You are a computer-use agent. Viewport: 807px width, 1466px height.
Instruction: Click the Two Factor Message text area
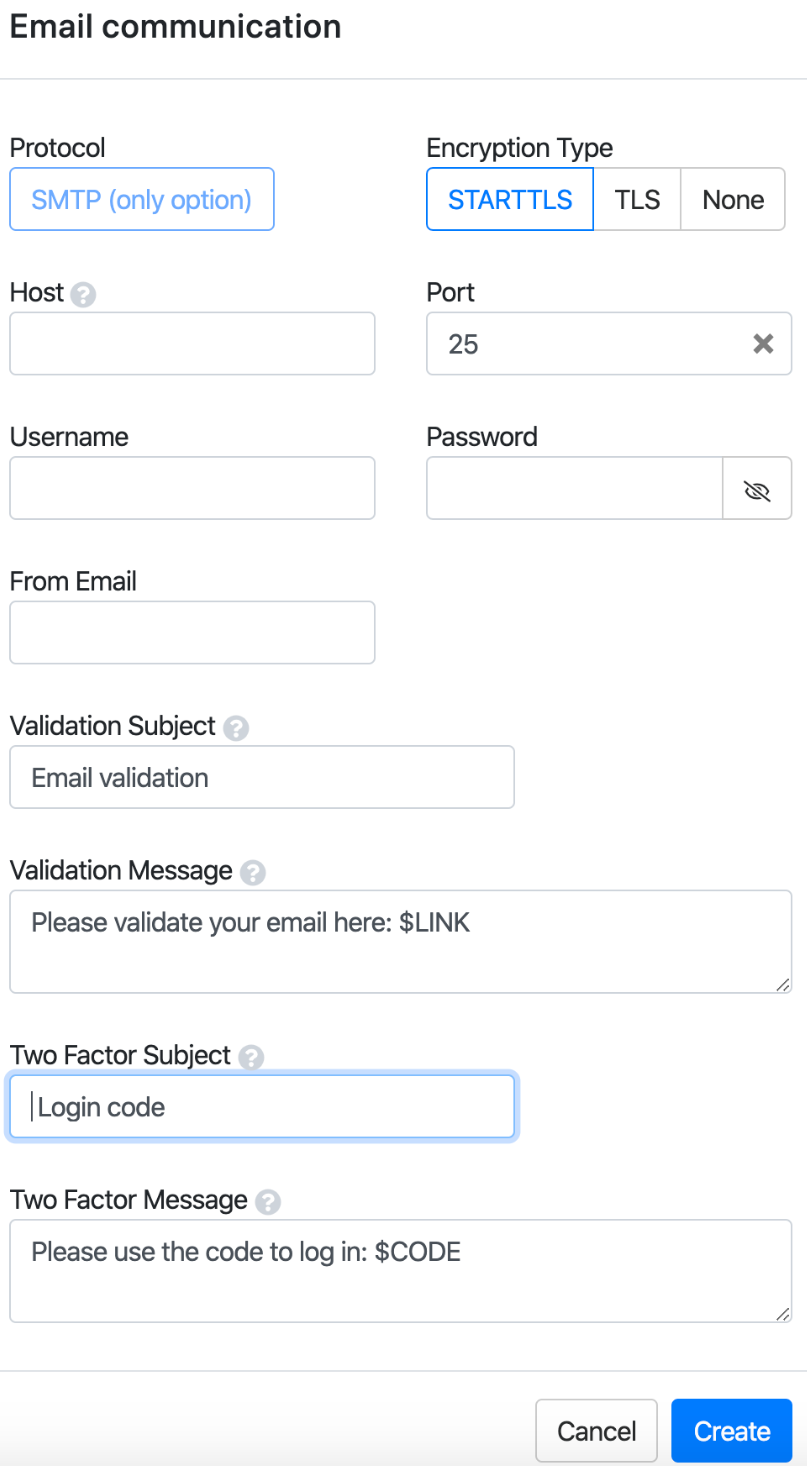point(400,1270)
